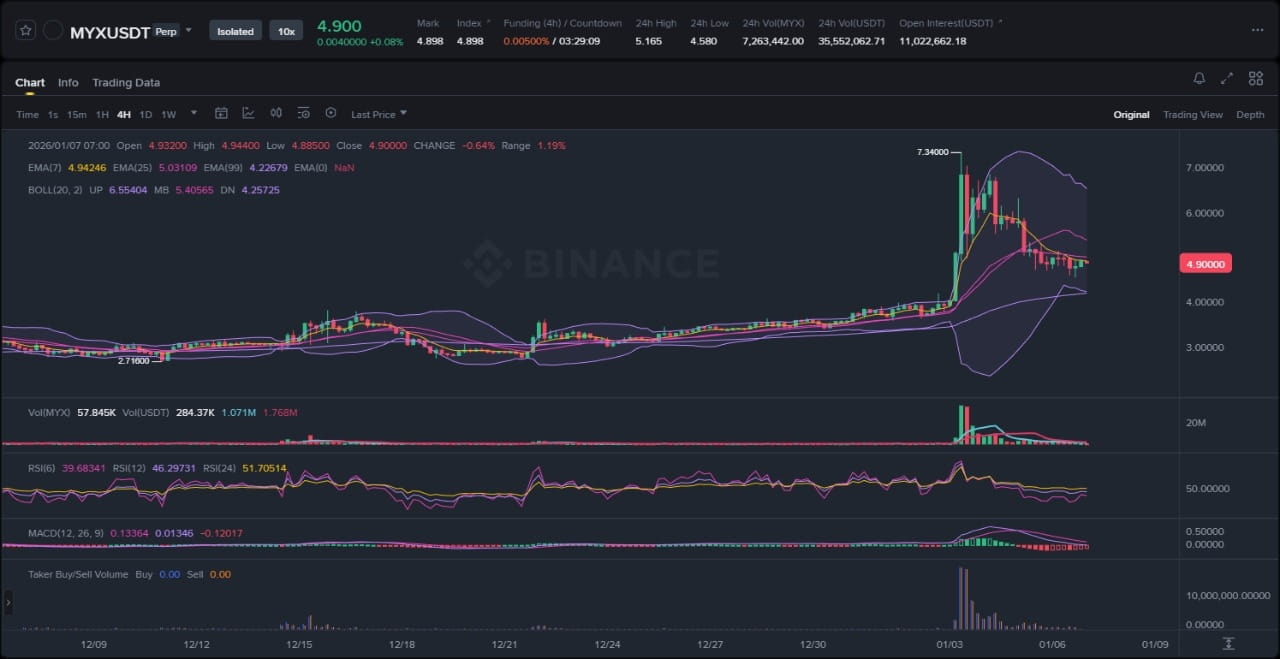
Task: Switch to Original chart view
Action: pos(1131,115)
